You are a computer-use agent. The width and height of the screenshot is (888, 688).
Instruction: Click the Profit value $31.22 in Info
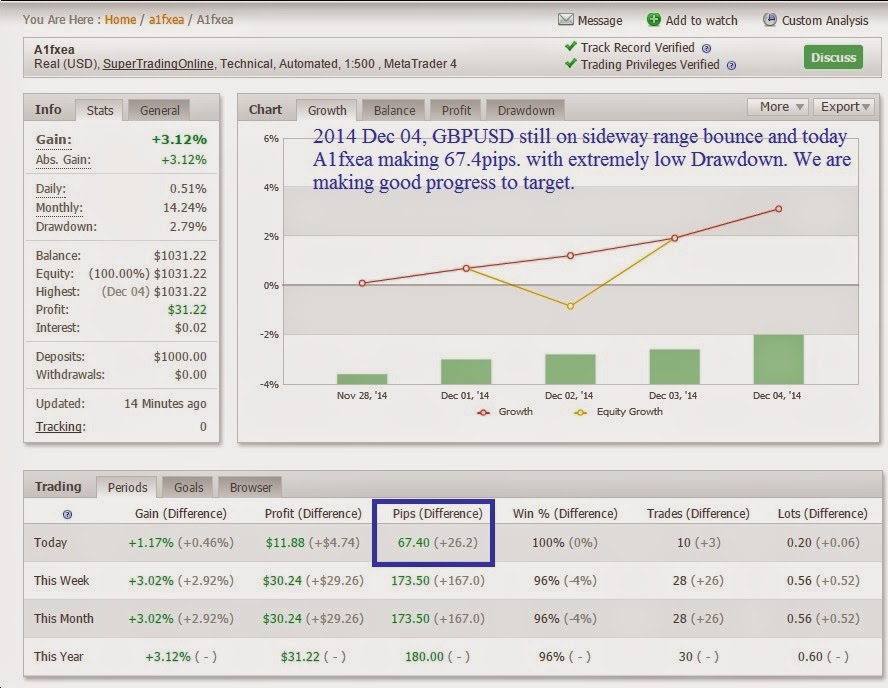click(x=187, y=310)
